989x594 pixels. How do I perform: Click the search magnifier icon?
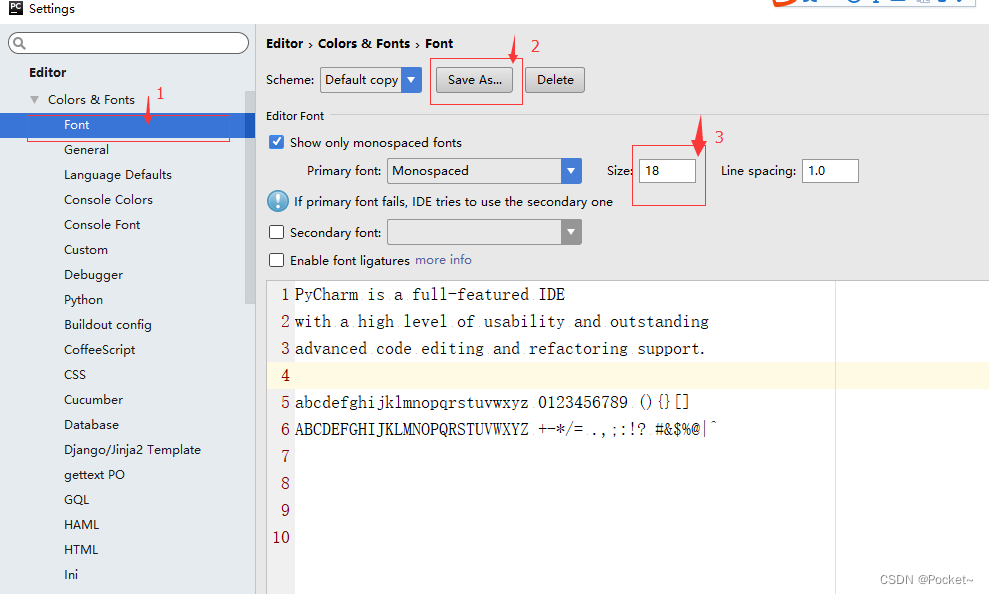[x=20, y=43]
